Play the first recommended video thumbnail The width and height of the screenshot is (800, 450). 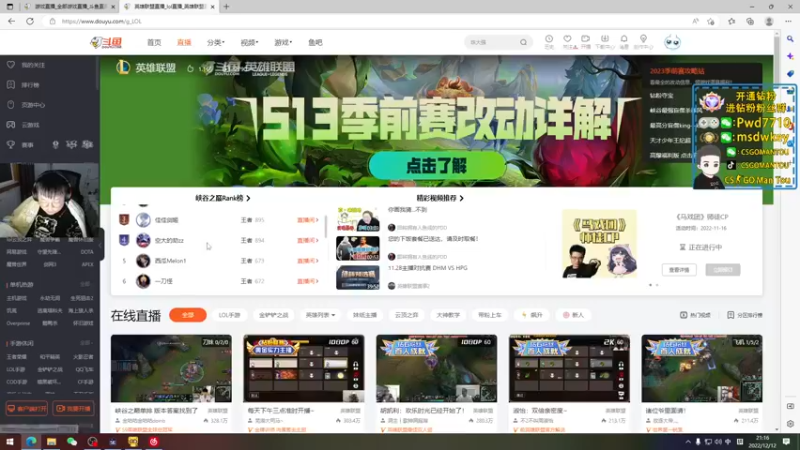tap(358, 219)
